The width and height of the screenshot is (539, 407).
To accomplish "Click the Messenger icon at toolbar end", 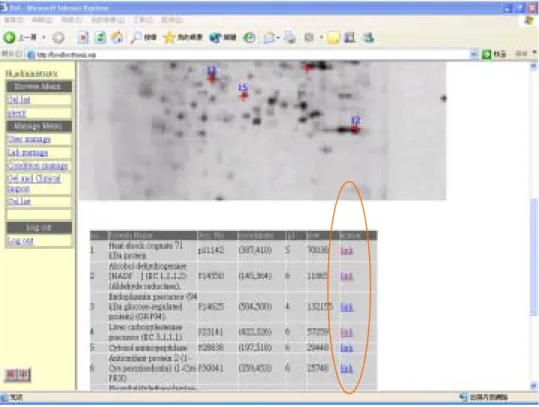I will [368, 37].
